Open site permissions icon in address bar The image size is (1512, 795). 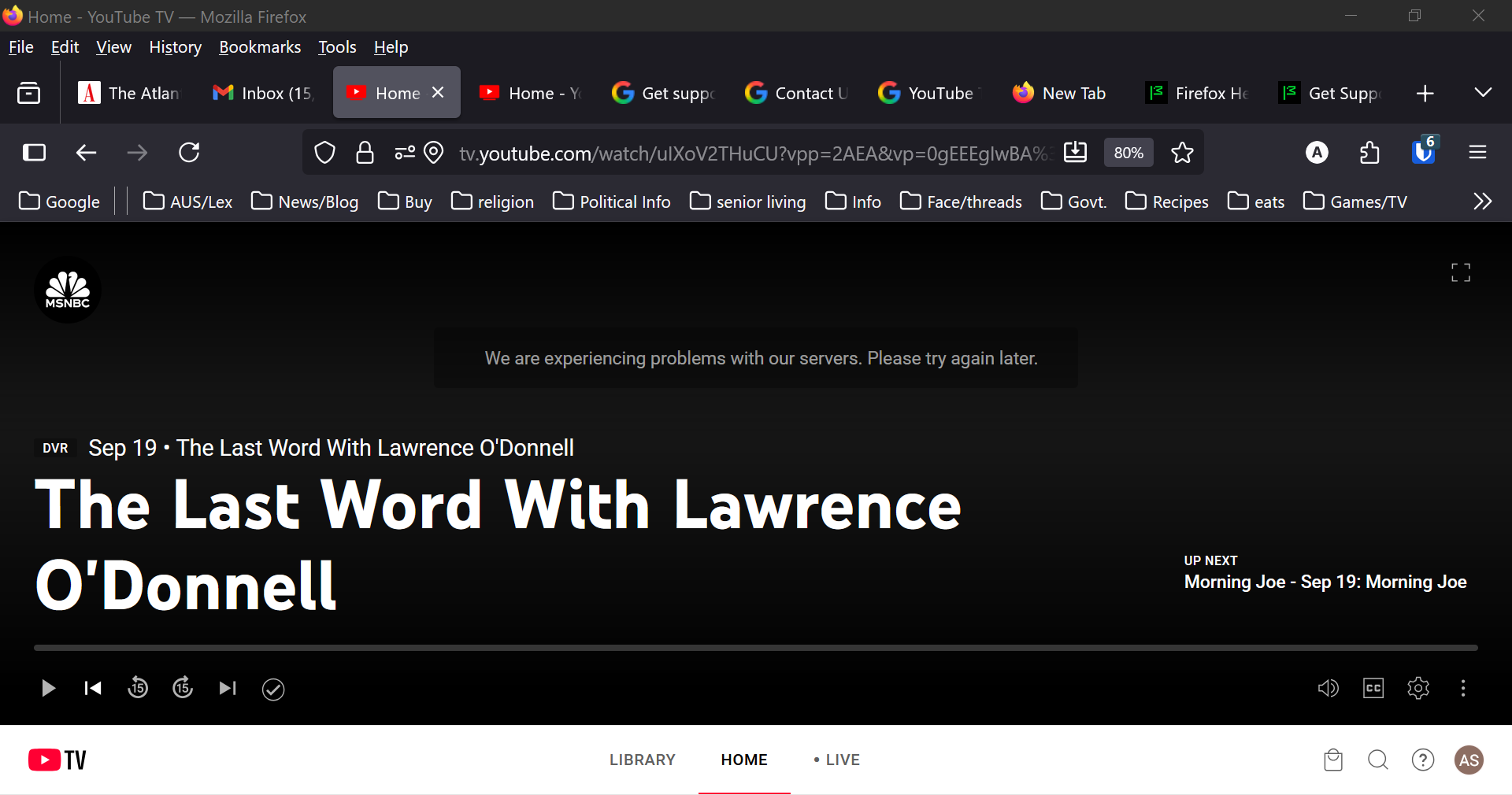[x=405, y=153]
